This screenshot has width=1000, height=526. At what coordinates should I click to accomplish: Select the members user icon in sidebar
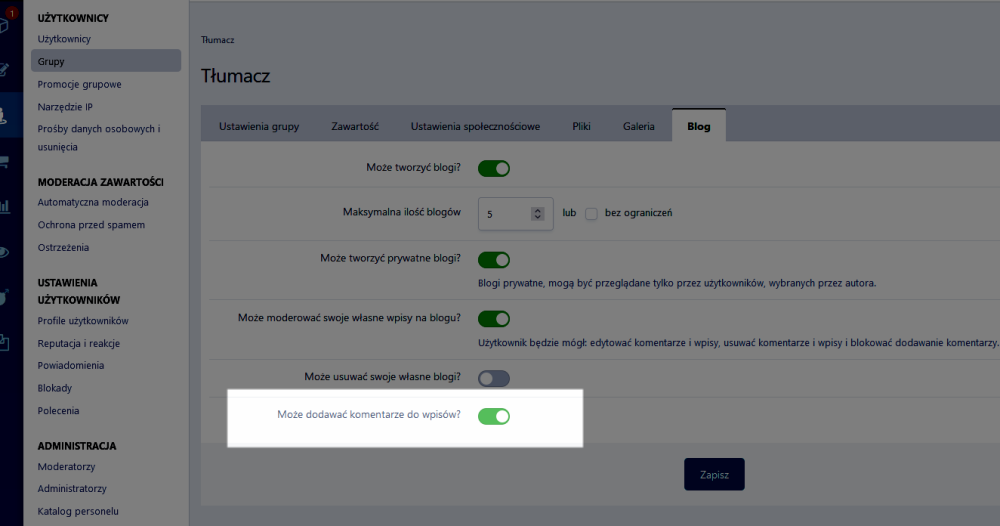click(7, 115)
